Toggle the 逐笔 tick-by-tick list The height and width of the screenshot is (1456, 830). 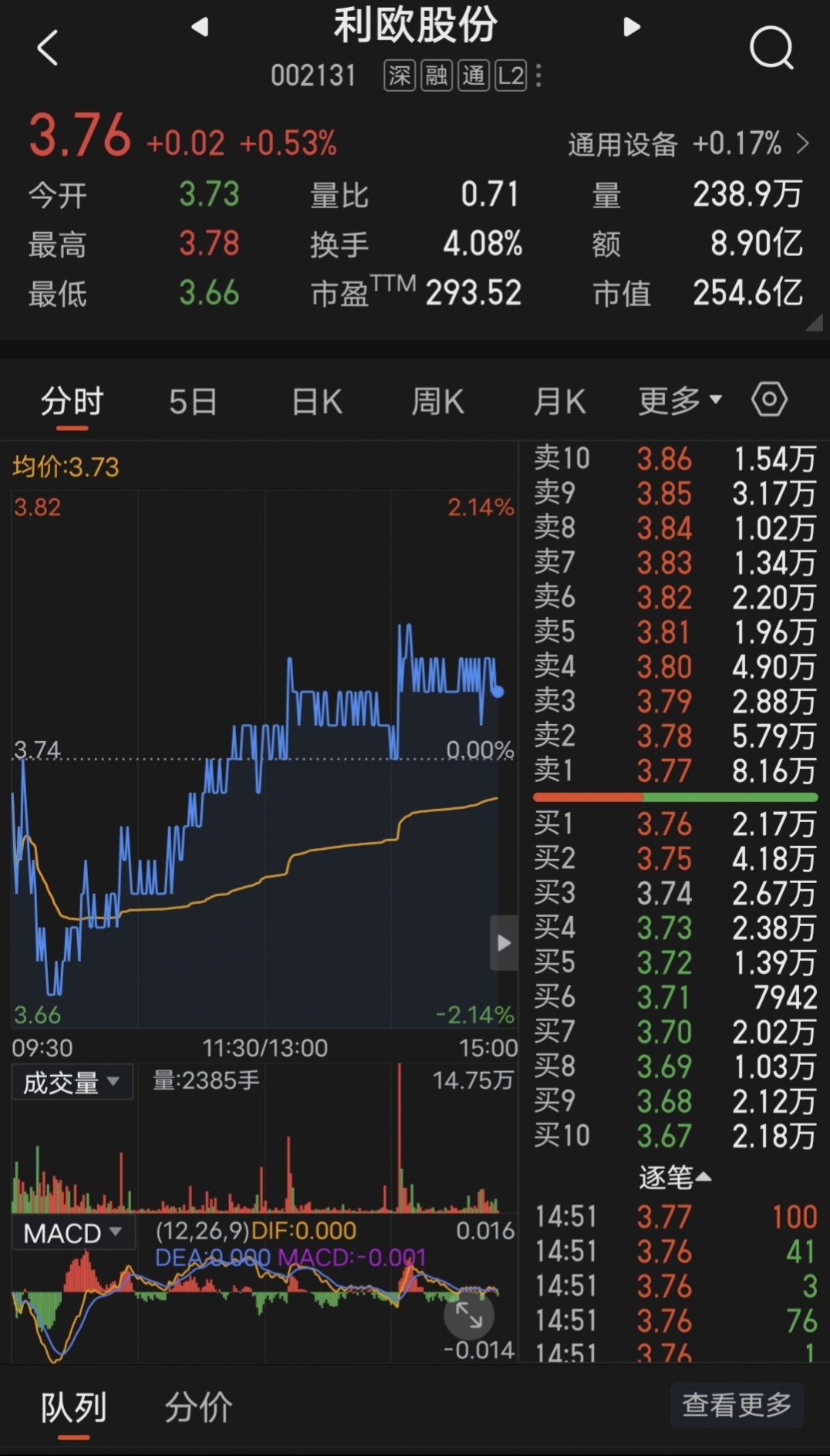click(675, 1178)
